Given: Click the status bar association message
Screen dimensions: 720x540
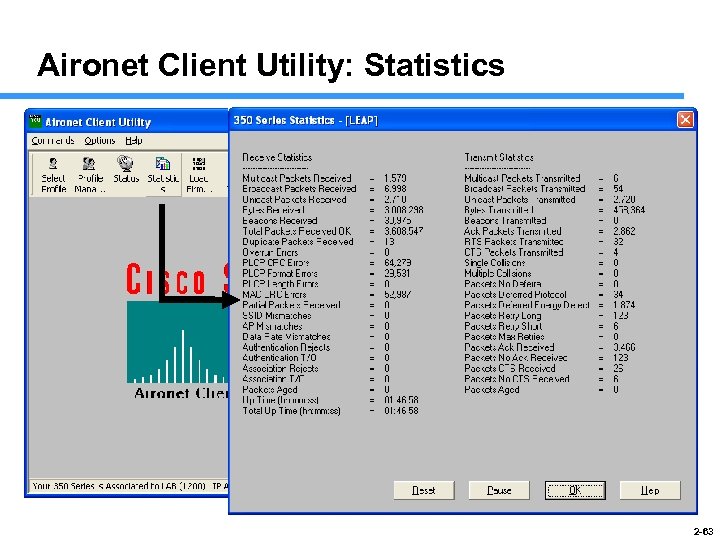Looking at the screenshot, I should pyautogui.click(x=129, y=486).
